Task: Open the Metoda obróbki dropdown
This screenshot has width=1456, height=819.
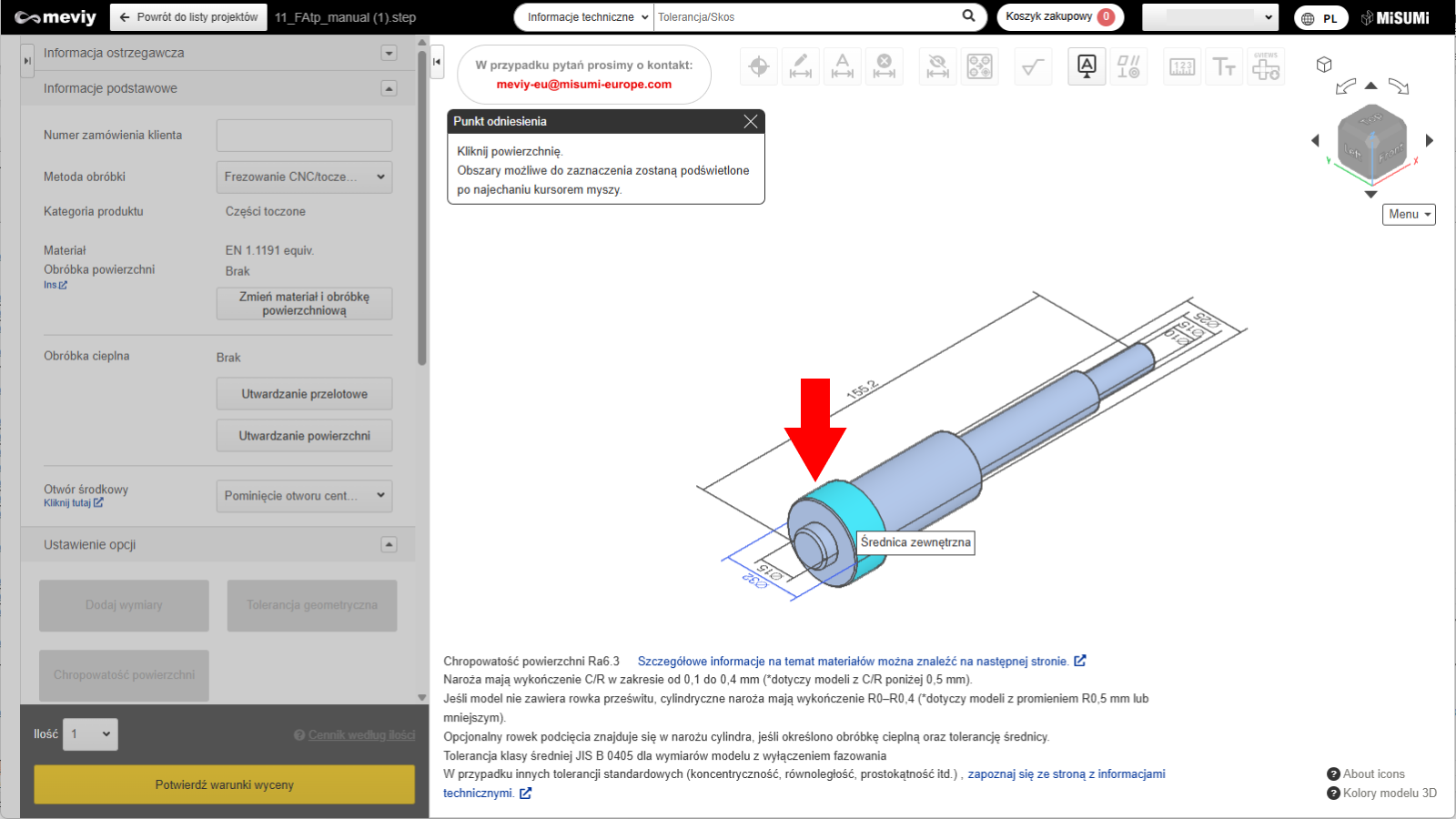Action: 304,177
